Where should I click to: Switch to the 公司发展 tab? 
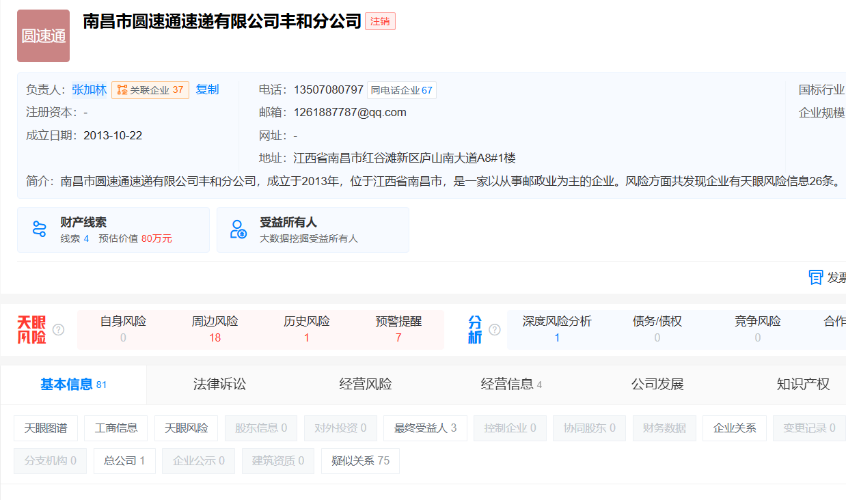click(x=657, y=385)
